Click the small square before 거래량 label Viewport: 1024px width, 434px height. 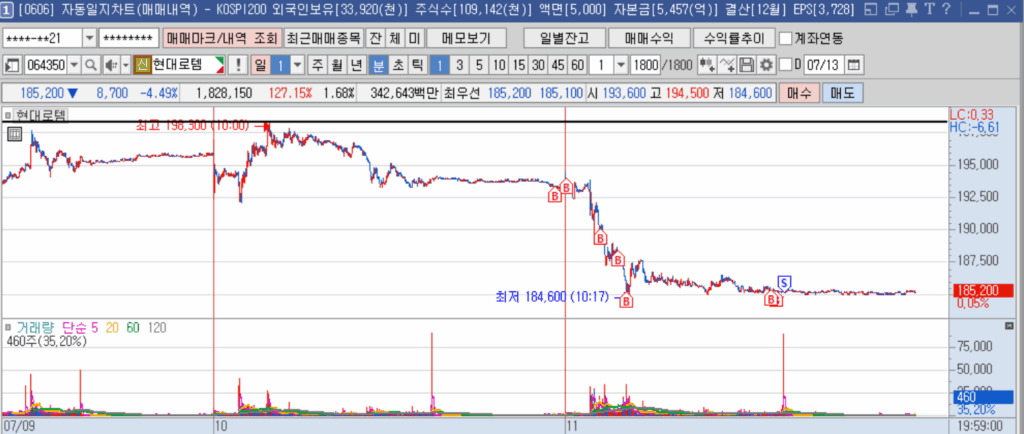click(x=8, y=326)
